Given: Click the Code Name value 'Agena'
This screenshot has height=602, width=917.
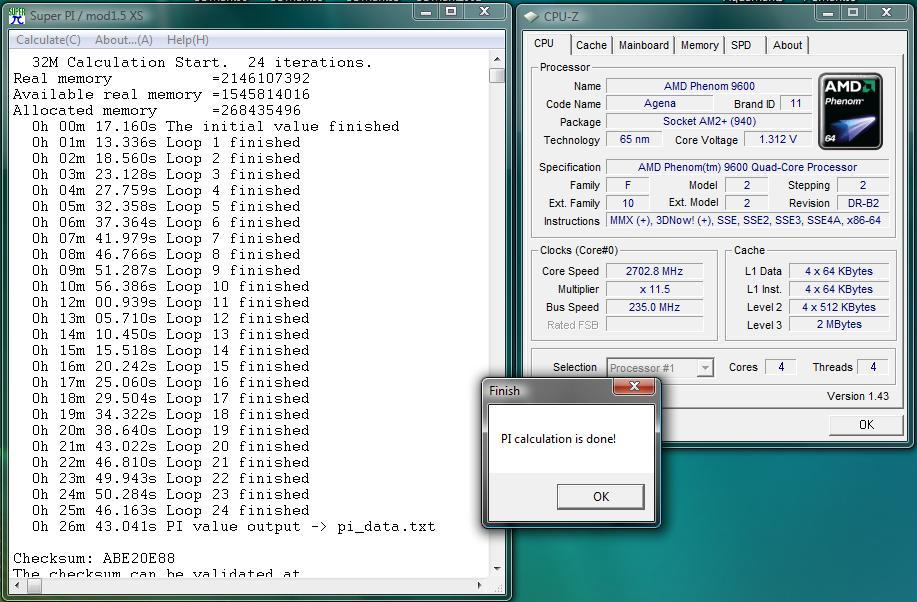Looking at the screenshot, I should (660, 104).
